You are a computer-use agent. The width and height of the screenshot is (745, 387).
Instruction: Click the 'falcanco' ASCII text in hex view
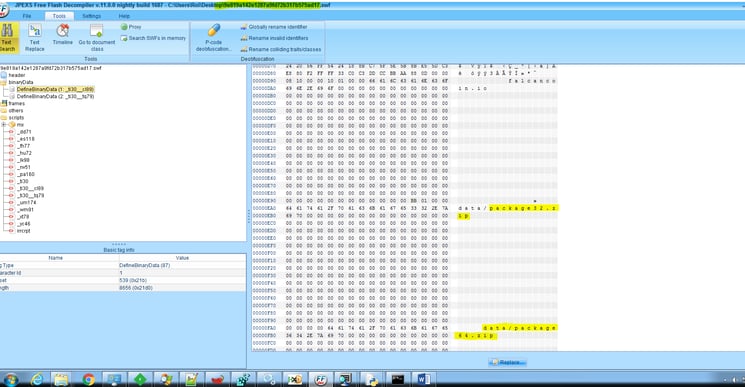(x=531, y=81)
